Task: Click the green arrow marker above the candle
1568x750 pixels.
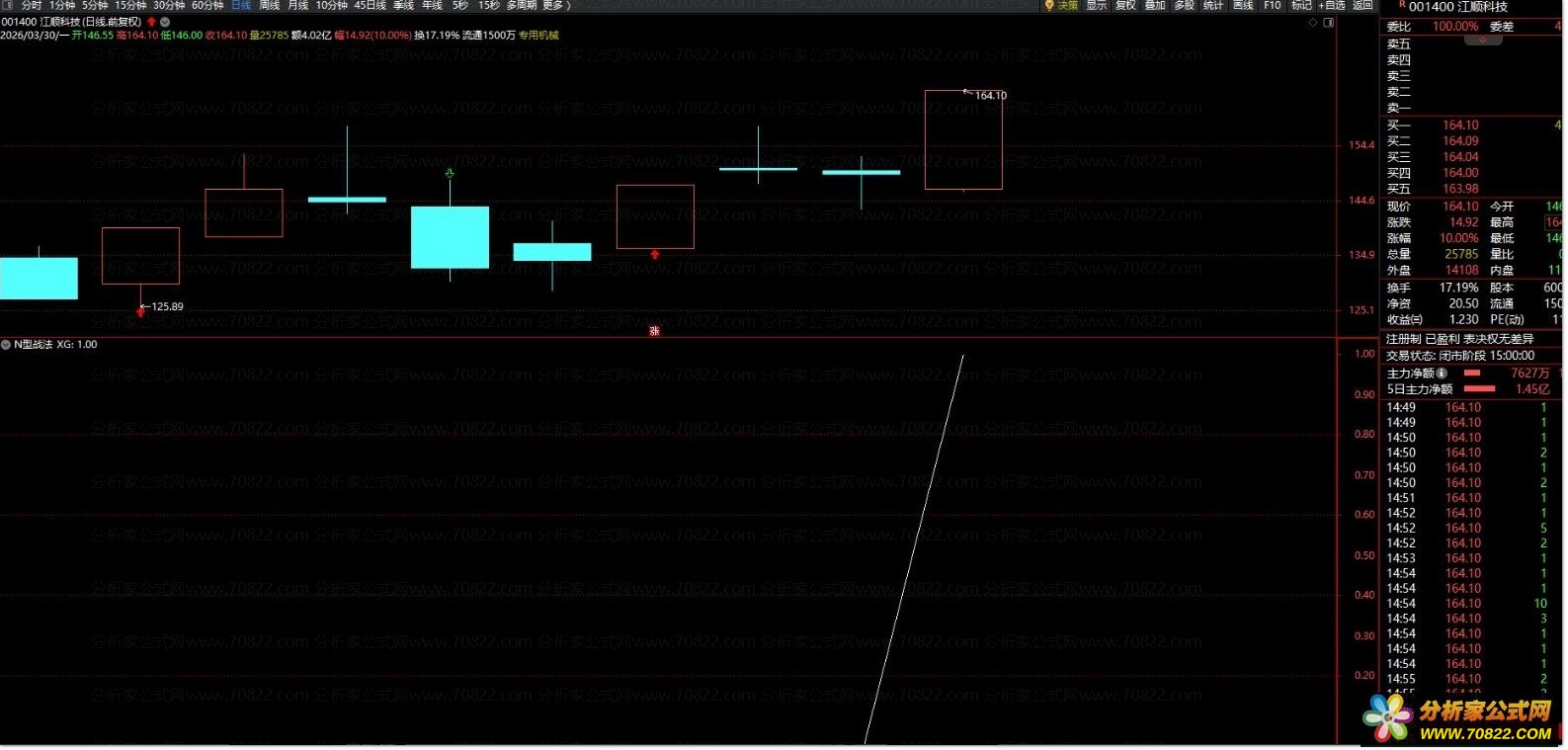Action: pyautogui.click(x=450, y=174)
